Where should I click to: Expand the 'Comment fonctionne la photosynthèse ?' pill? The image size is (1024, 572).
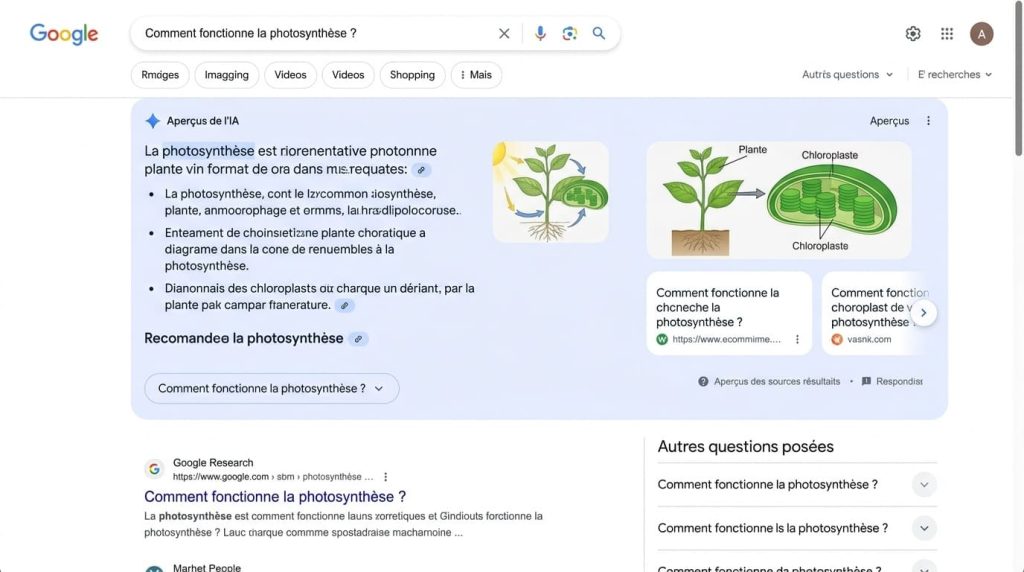[272, 389]
